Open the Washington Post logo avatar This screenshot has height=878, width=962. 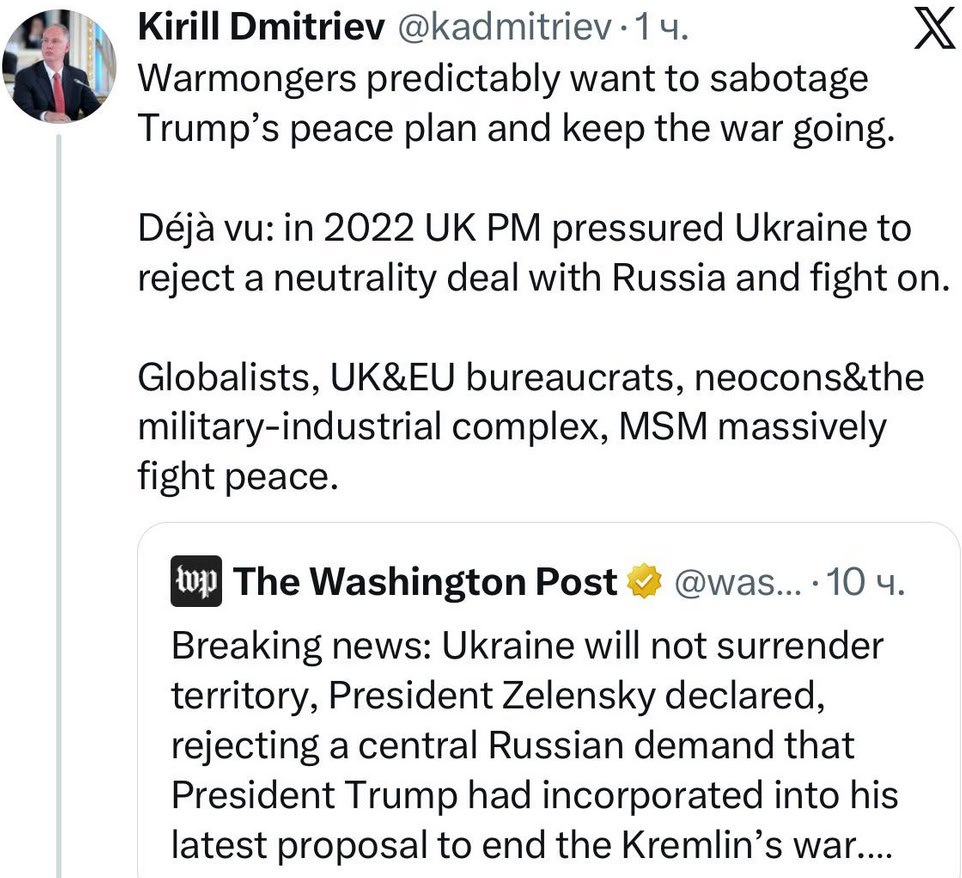[x=196, y=582]
